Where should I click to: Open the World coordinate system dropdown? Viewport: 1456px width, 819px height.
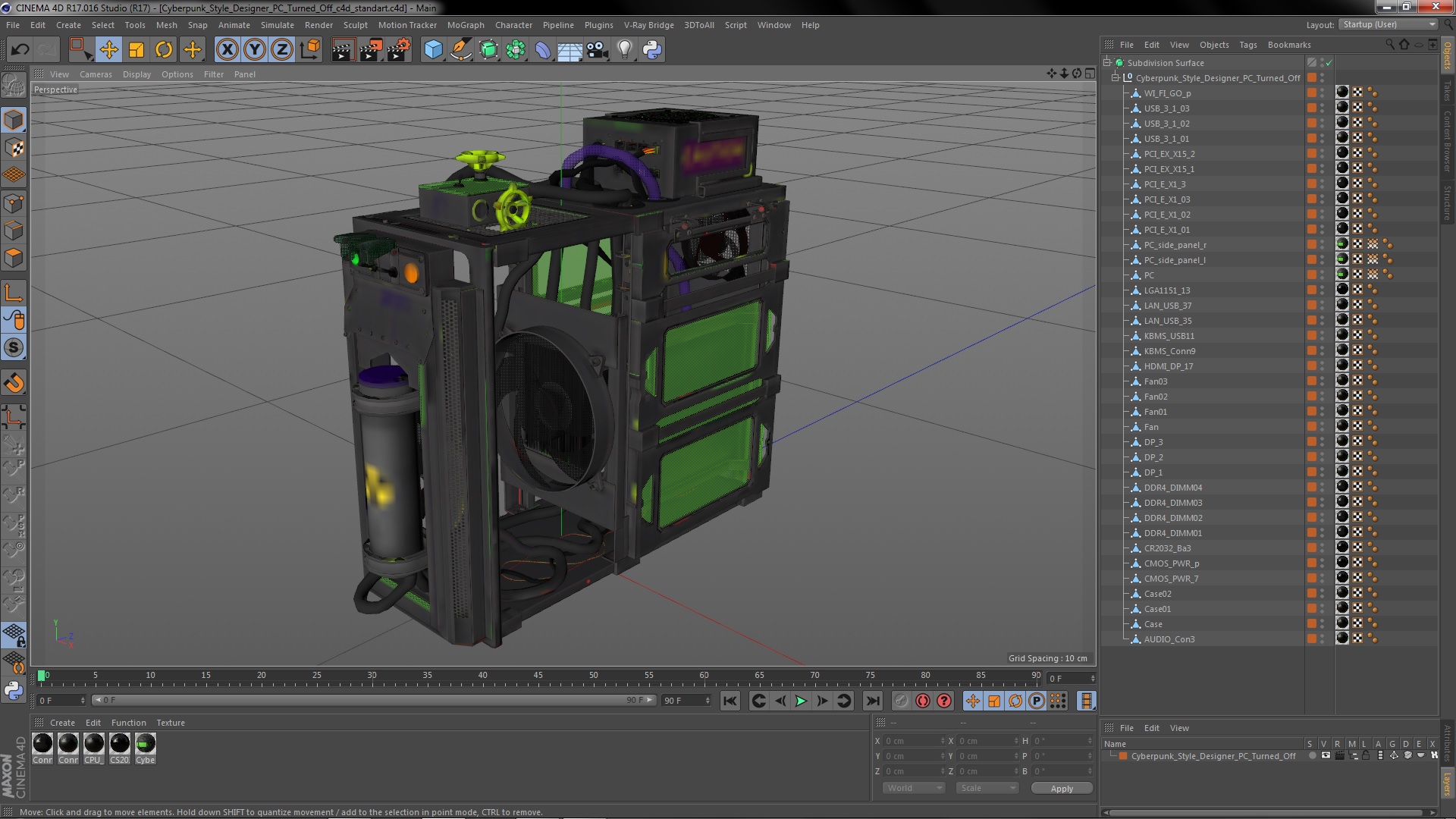(x=913, y=788)
